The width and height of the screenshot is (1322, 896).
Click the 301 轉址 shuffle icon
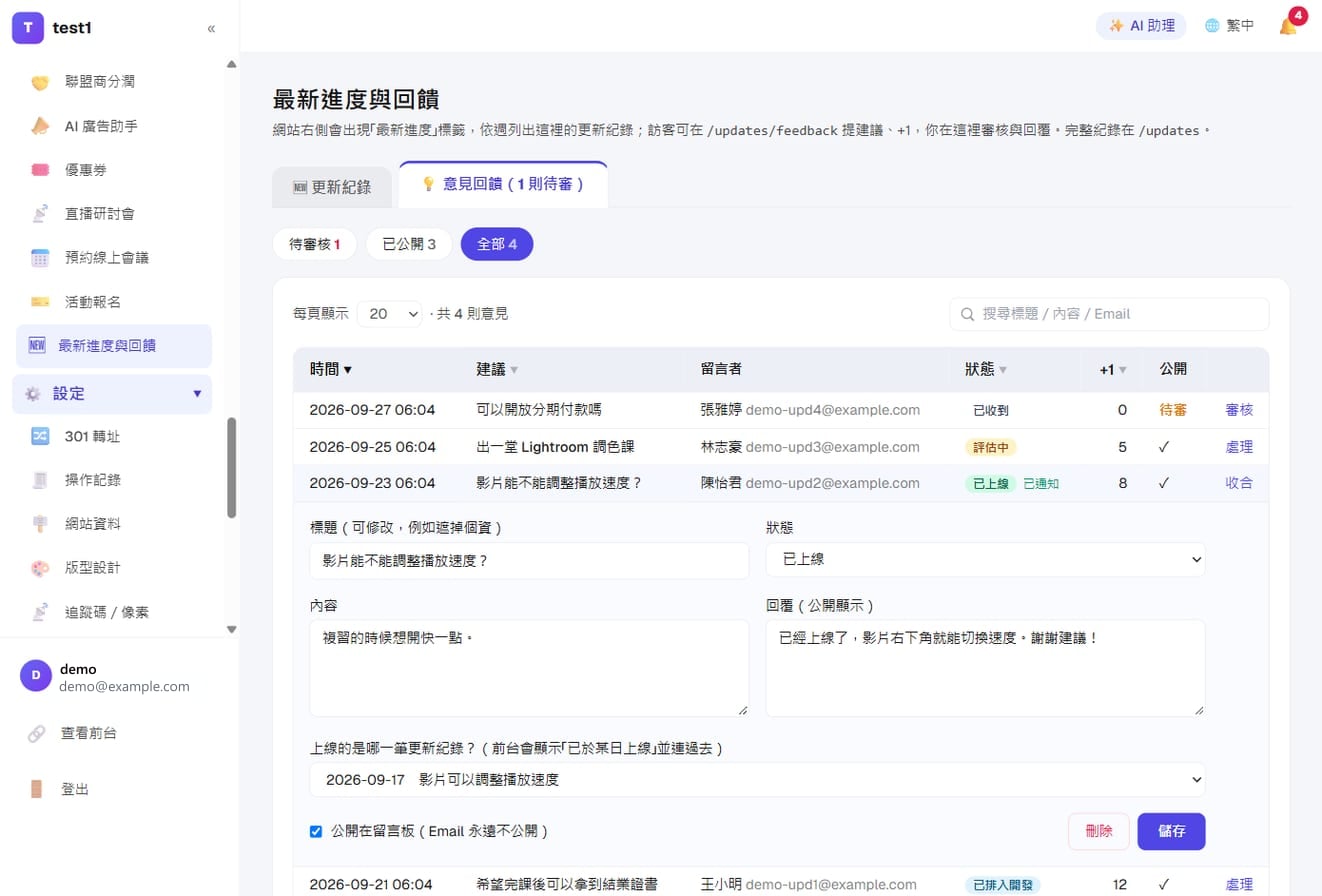point(40,436)
